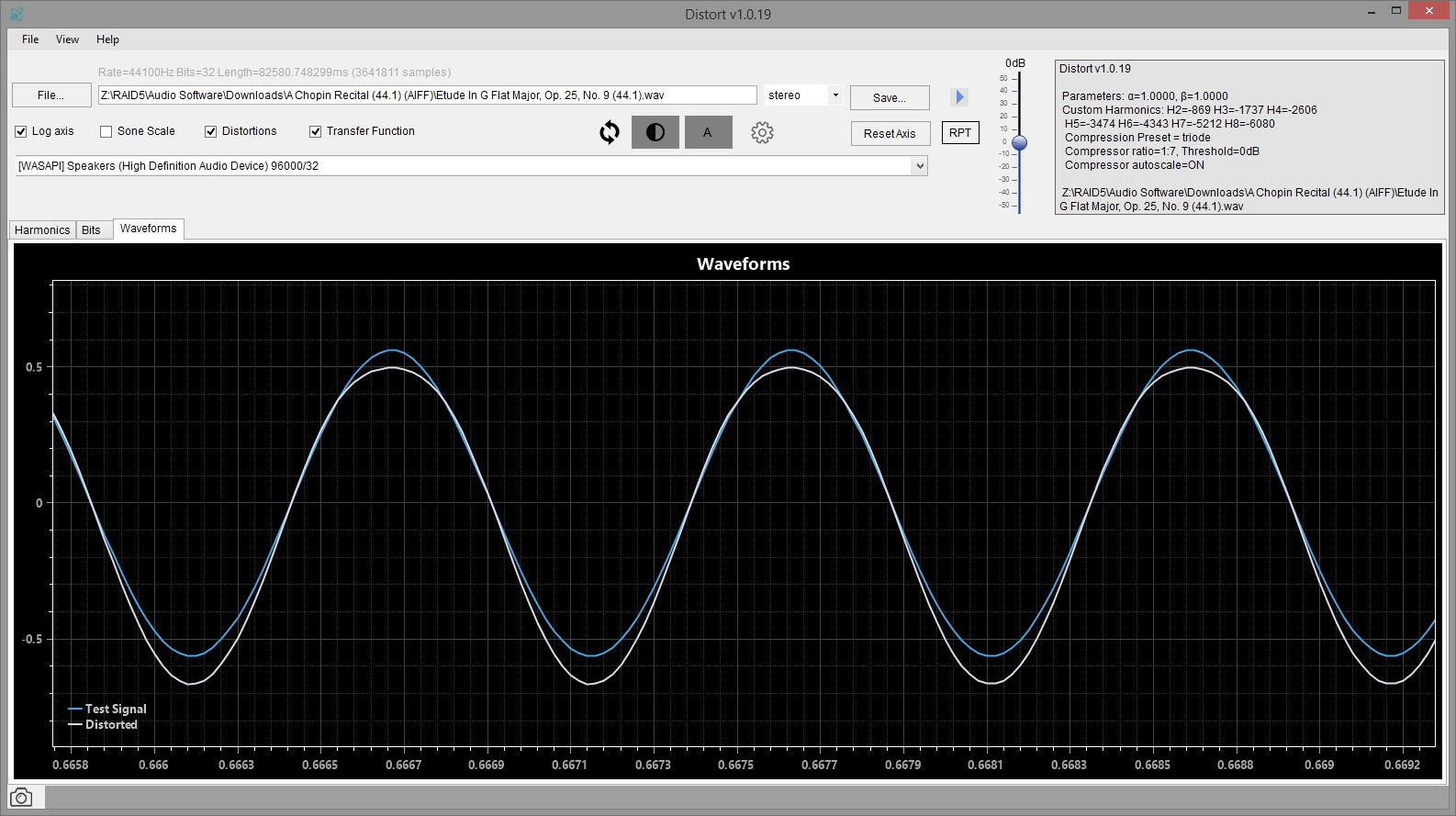The image size is (1456, 816).
Task: Click the volume slider knob at 0dB
Action: (x=1019, y=142)
